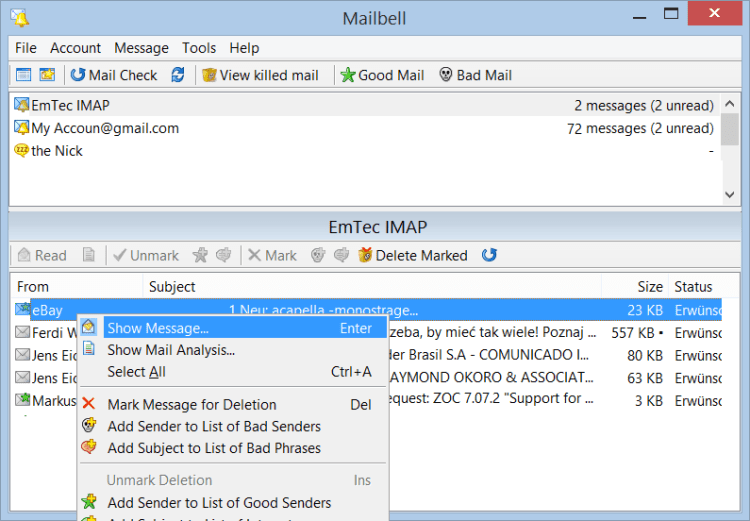Select the Nick account
Viewport: 750px width, 521px height.
coord(365,151)
